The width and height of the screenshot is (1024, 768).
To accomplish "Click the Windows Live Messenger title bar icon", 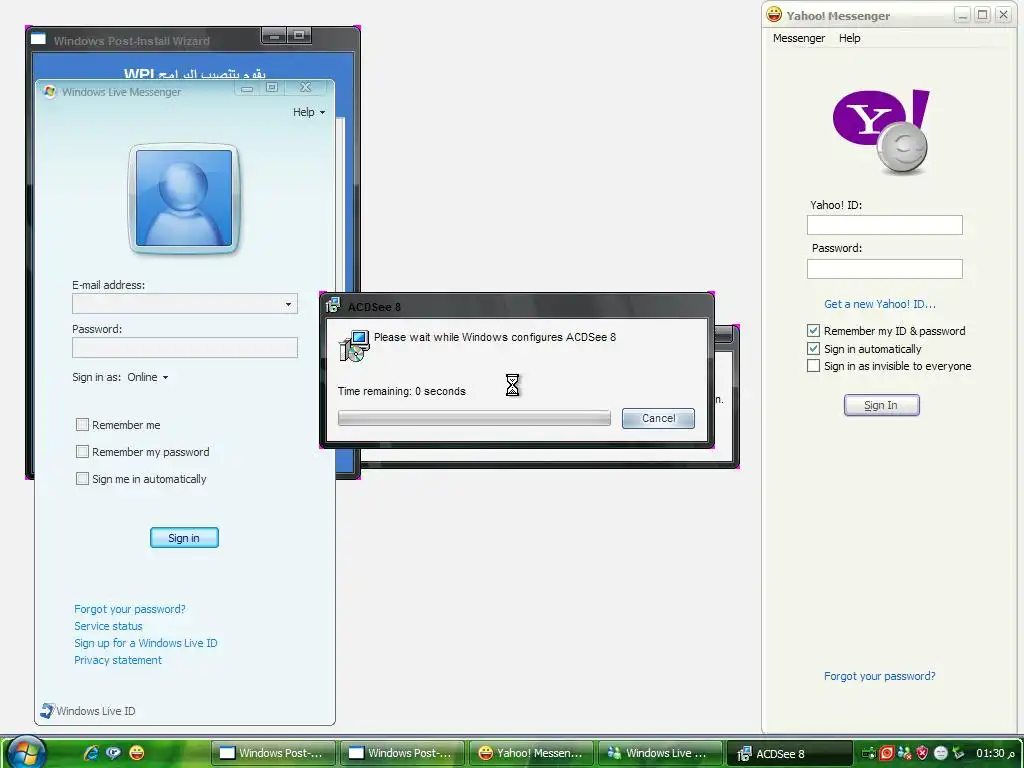I will pyautogui.click(x=50, y=91).
